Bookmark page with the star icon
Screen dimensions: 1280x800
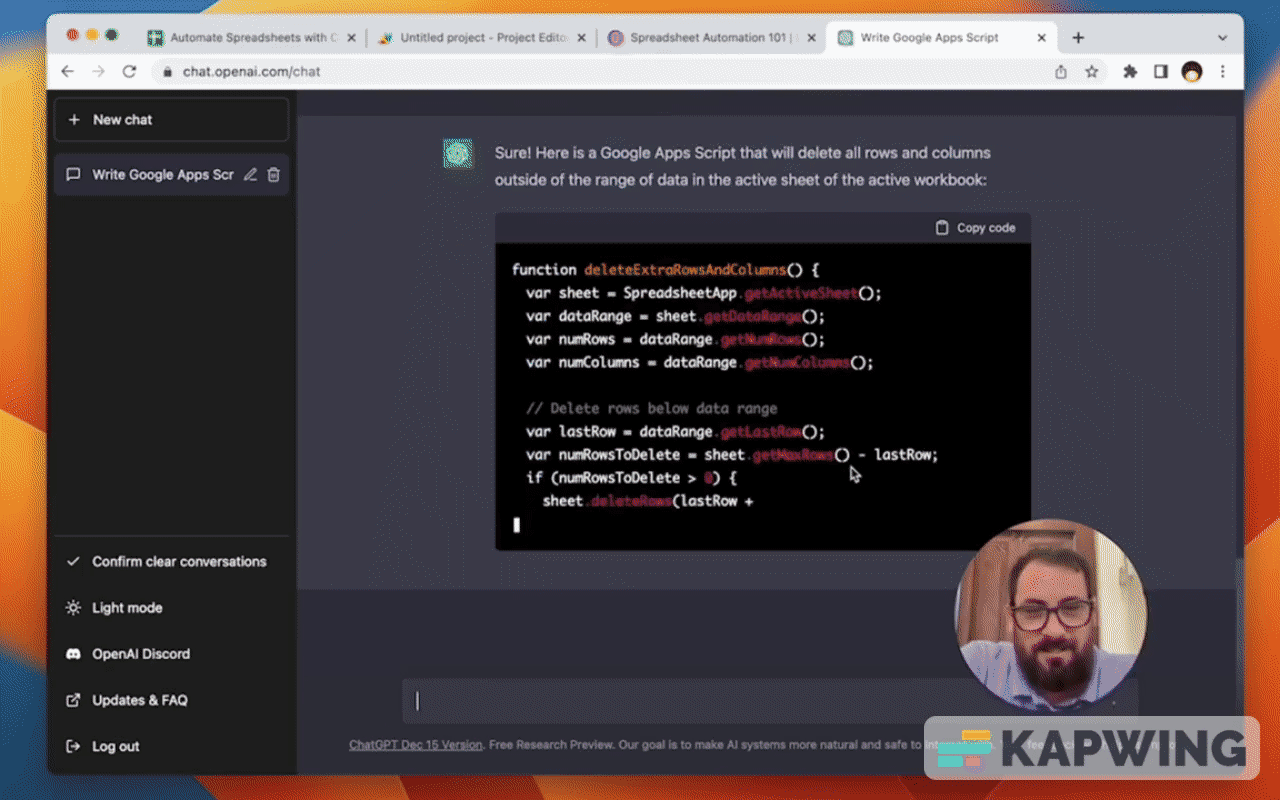pos(1091,72)
